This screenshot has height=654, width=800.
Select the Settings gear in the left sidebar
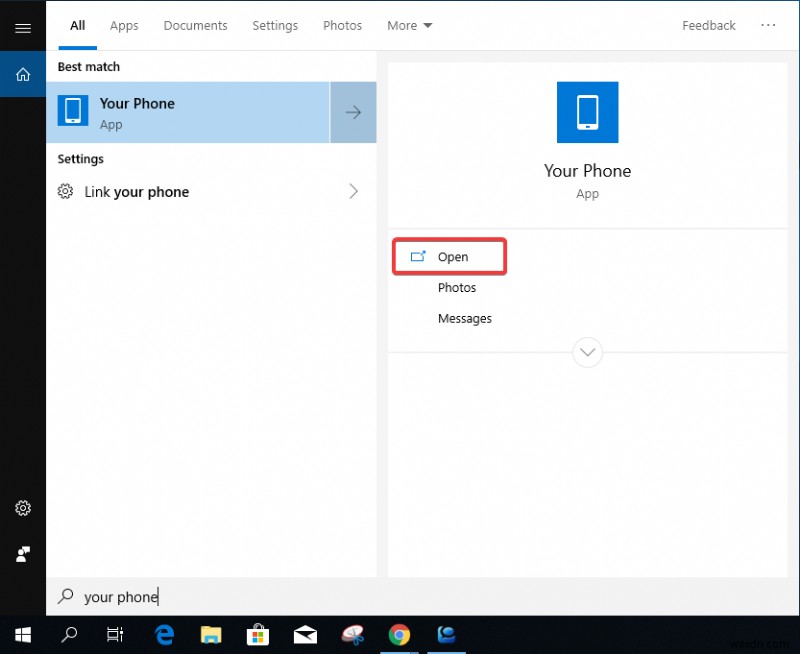pos(22,508)
